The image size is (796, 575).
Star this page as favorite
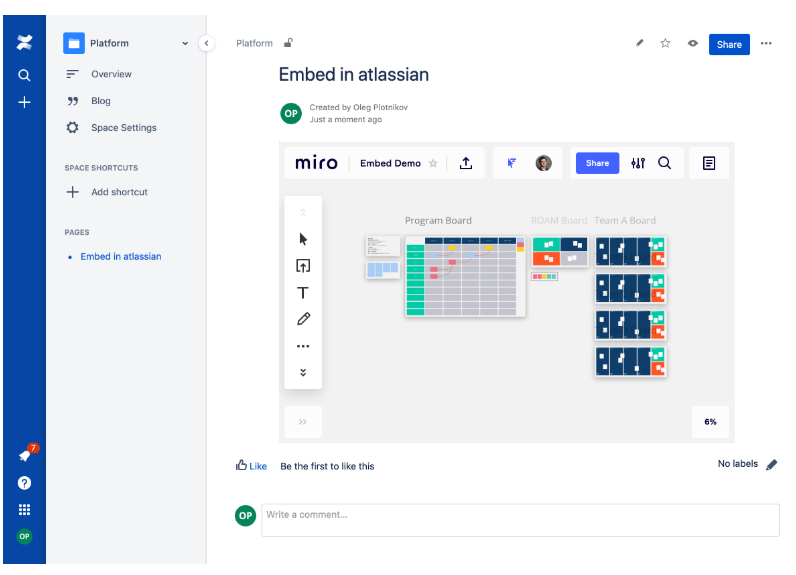point(665,43)
